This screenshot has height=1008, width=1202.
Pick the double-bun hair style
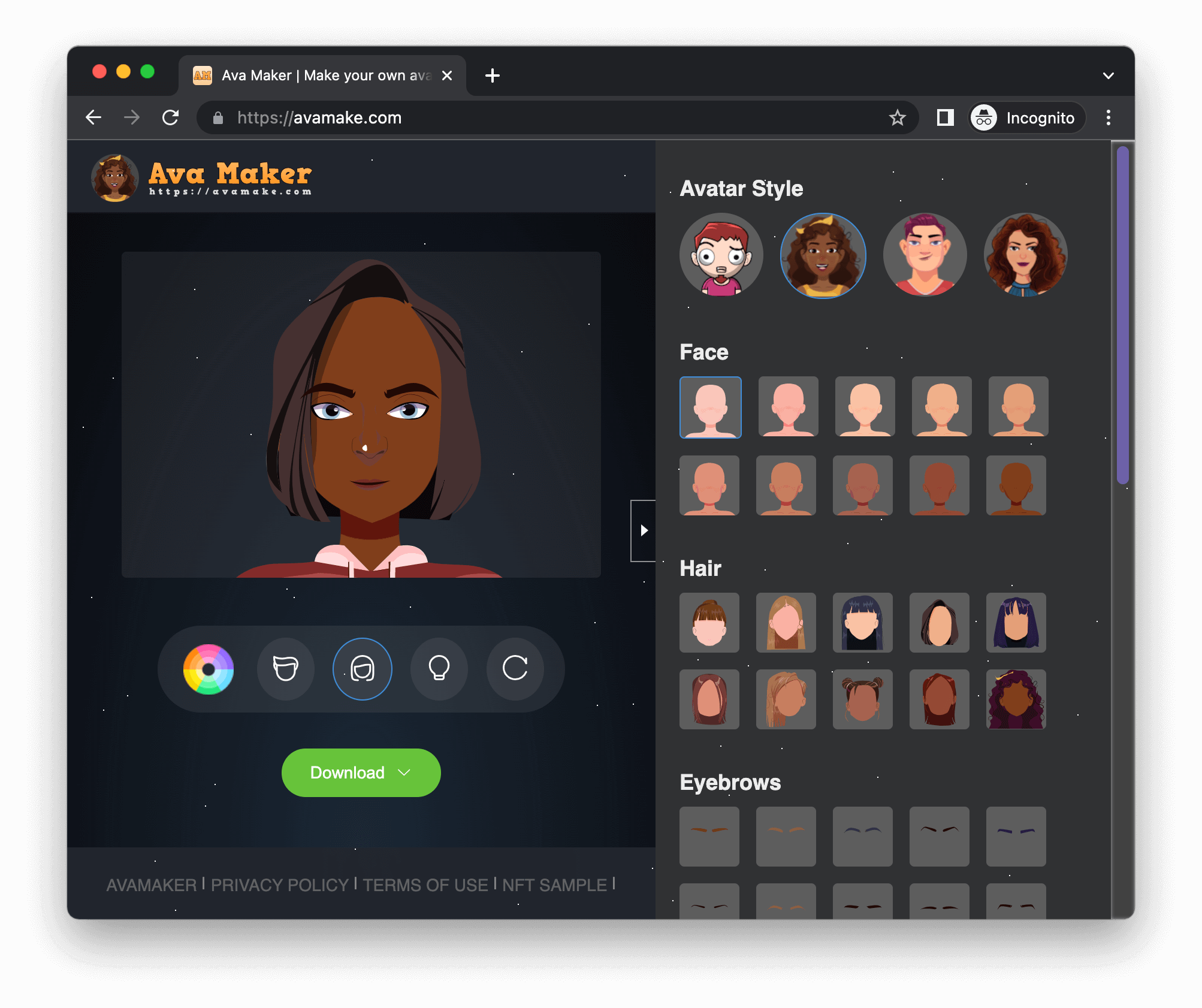pos(863,699)
